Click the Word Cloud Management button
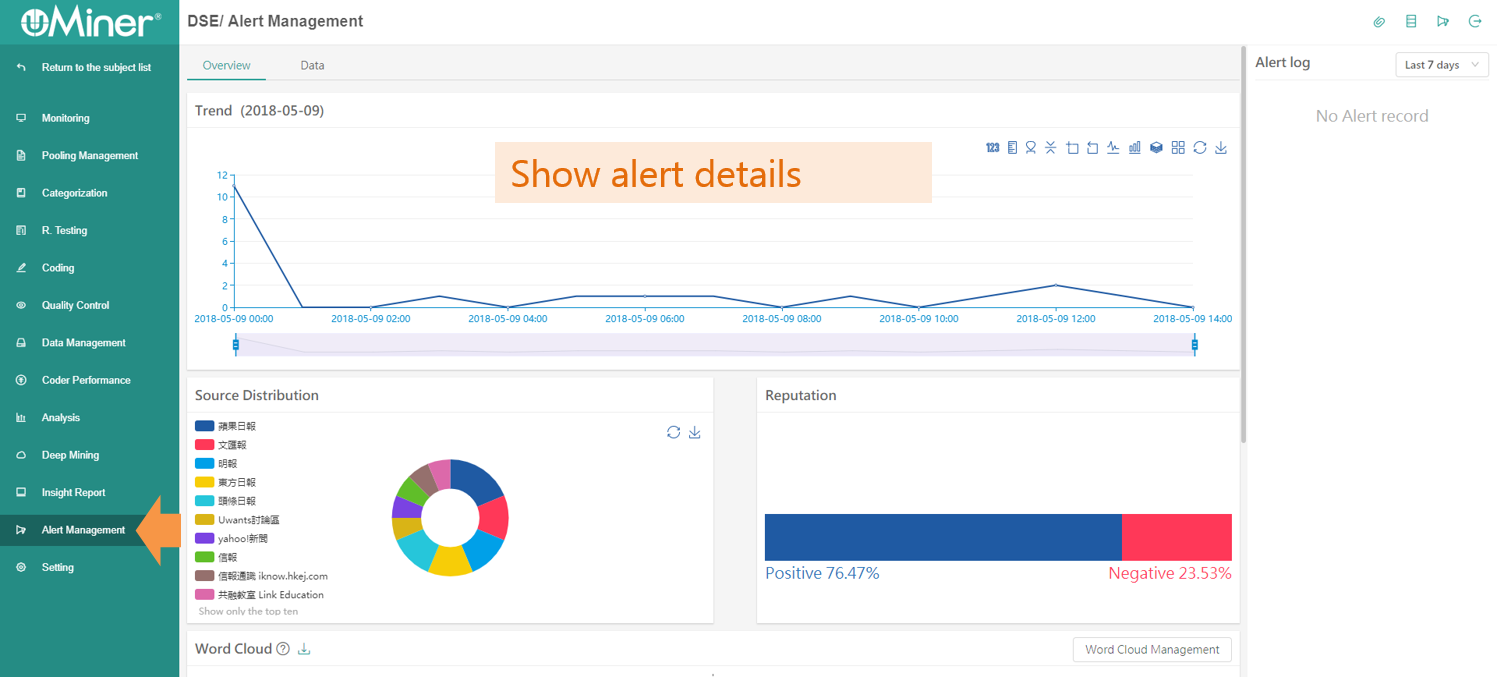Screen dimensions: 1497x677 (x=1151, y=649)
